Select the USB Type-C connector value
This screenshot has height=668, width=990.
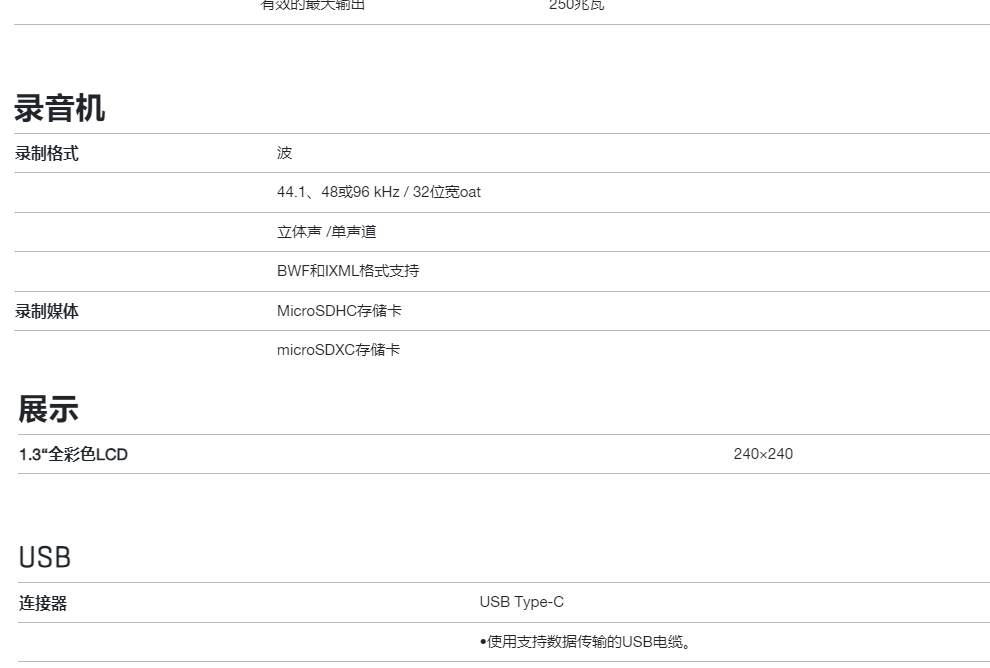tap(521, 602)
